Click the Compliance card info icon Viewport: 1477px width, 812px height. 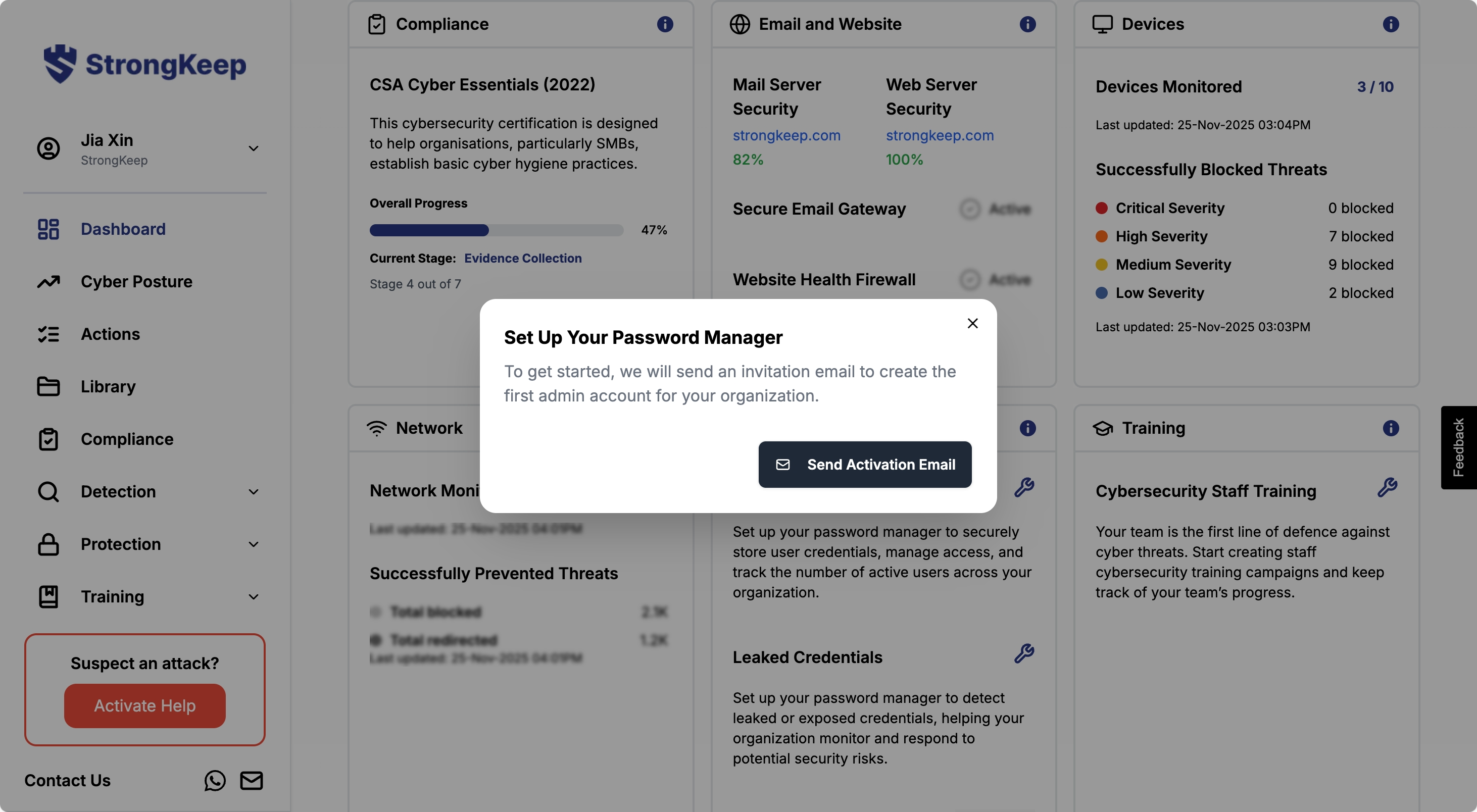(665, 24)
